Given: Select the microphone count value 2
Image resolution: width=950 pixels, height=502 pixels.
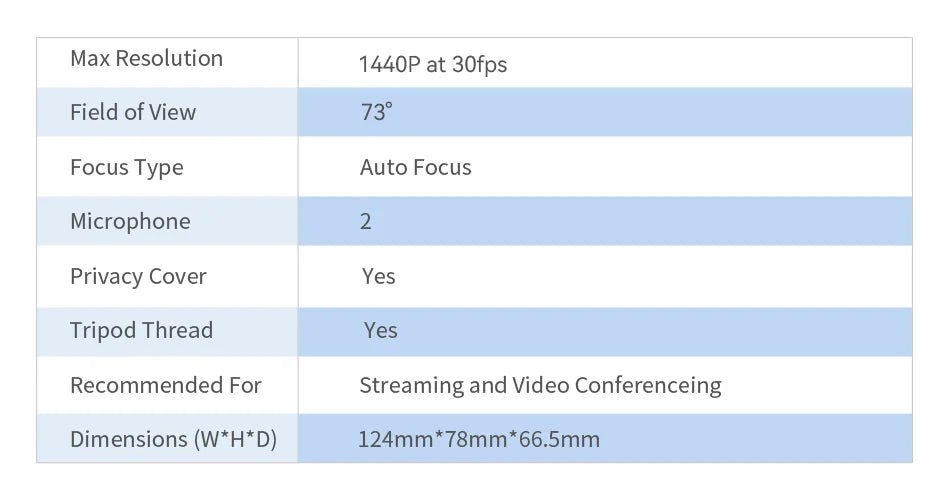Looking at the screenshot, I should 366,222.
